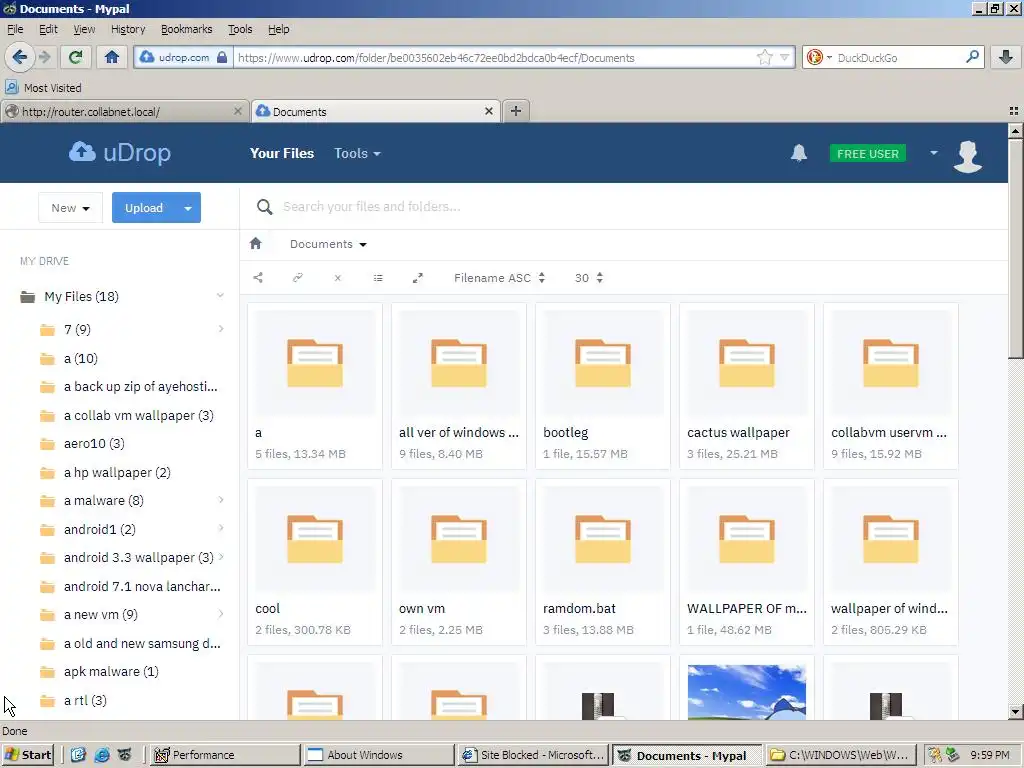Switch to Performance taskbar window
This screenshot has width=1024, height=768.
click(226, 755)
